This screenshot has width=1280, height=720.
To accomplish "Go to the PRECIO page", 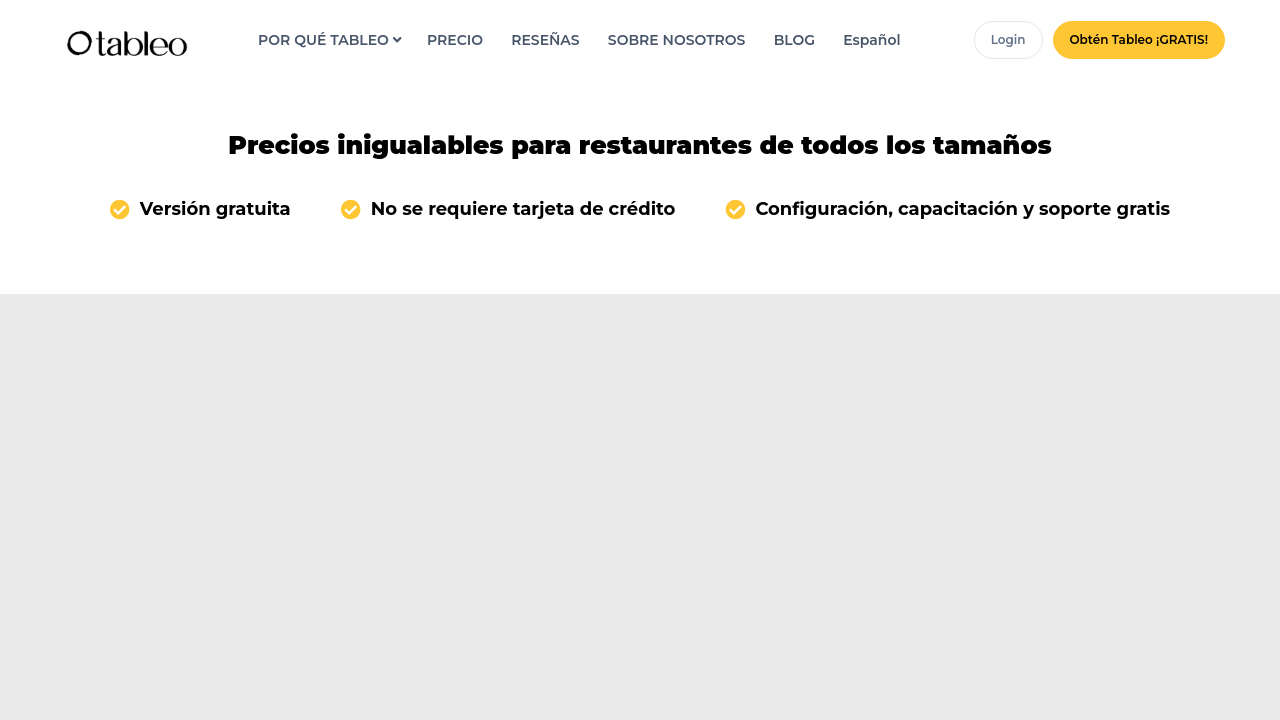I will pos(455,40).
